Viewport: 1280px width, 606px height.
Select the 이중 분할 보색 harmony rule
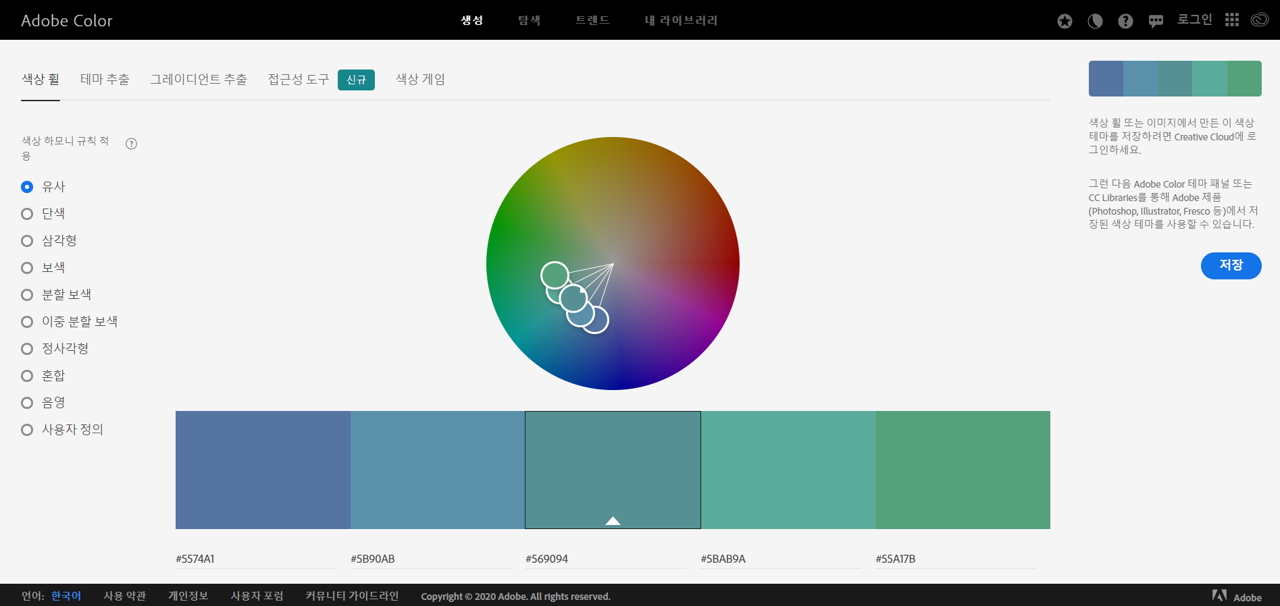coord(70,322)
